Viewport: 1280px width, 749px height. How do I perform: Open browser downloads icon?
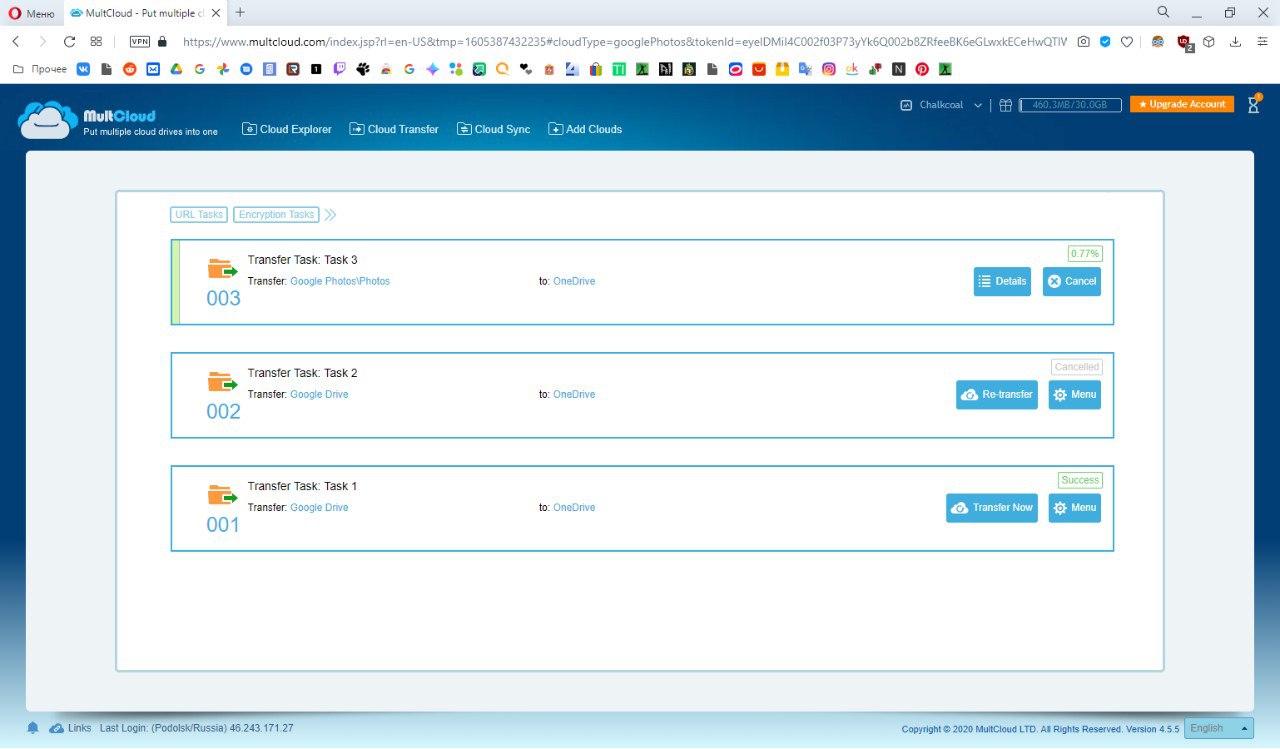coord(1235,42)
